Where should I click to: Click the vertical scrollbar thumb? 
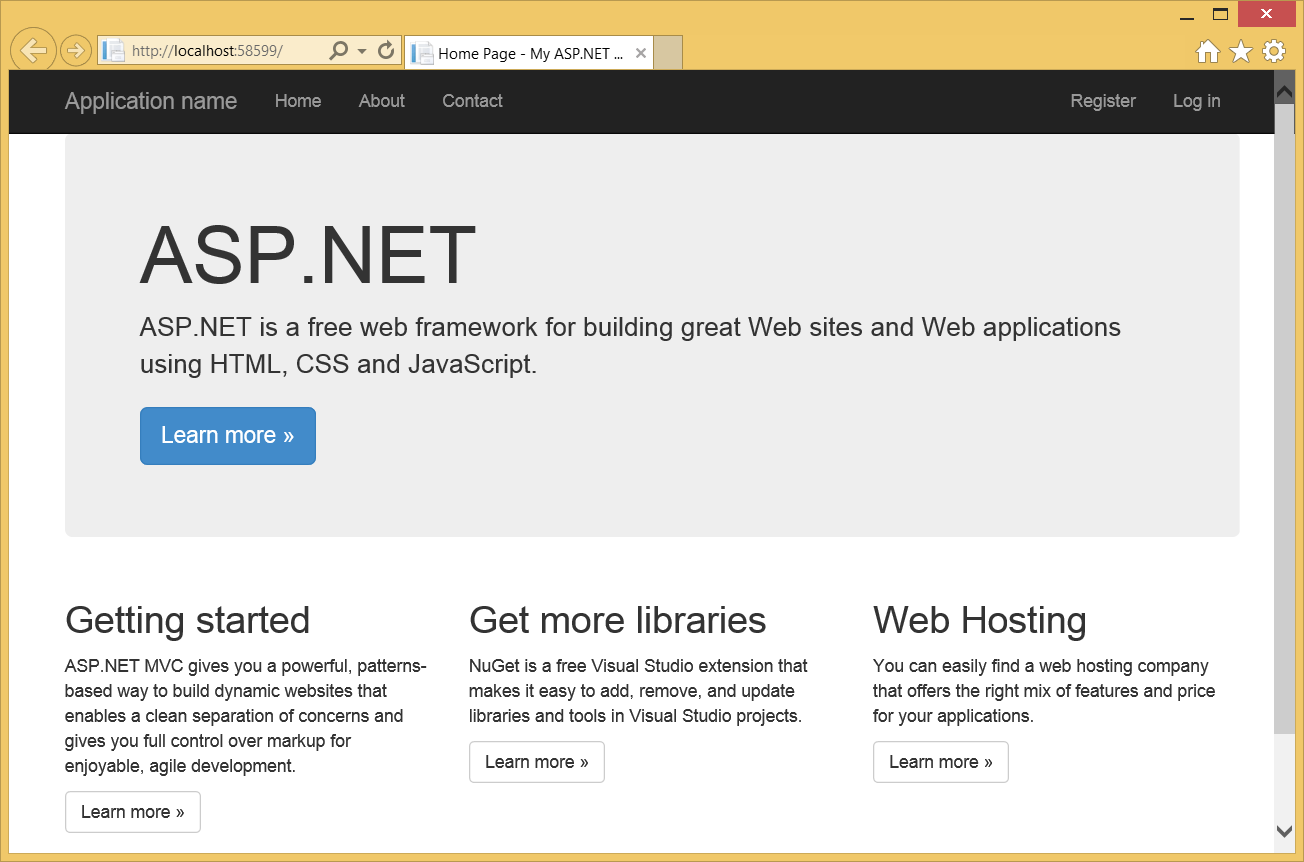[1285, 418]
